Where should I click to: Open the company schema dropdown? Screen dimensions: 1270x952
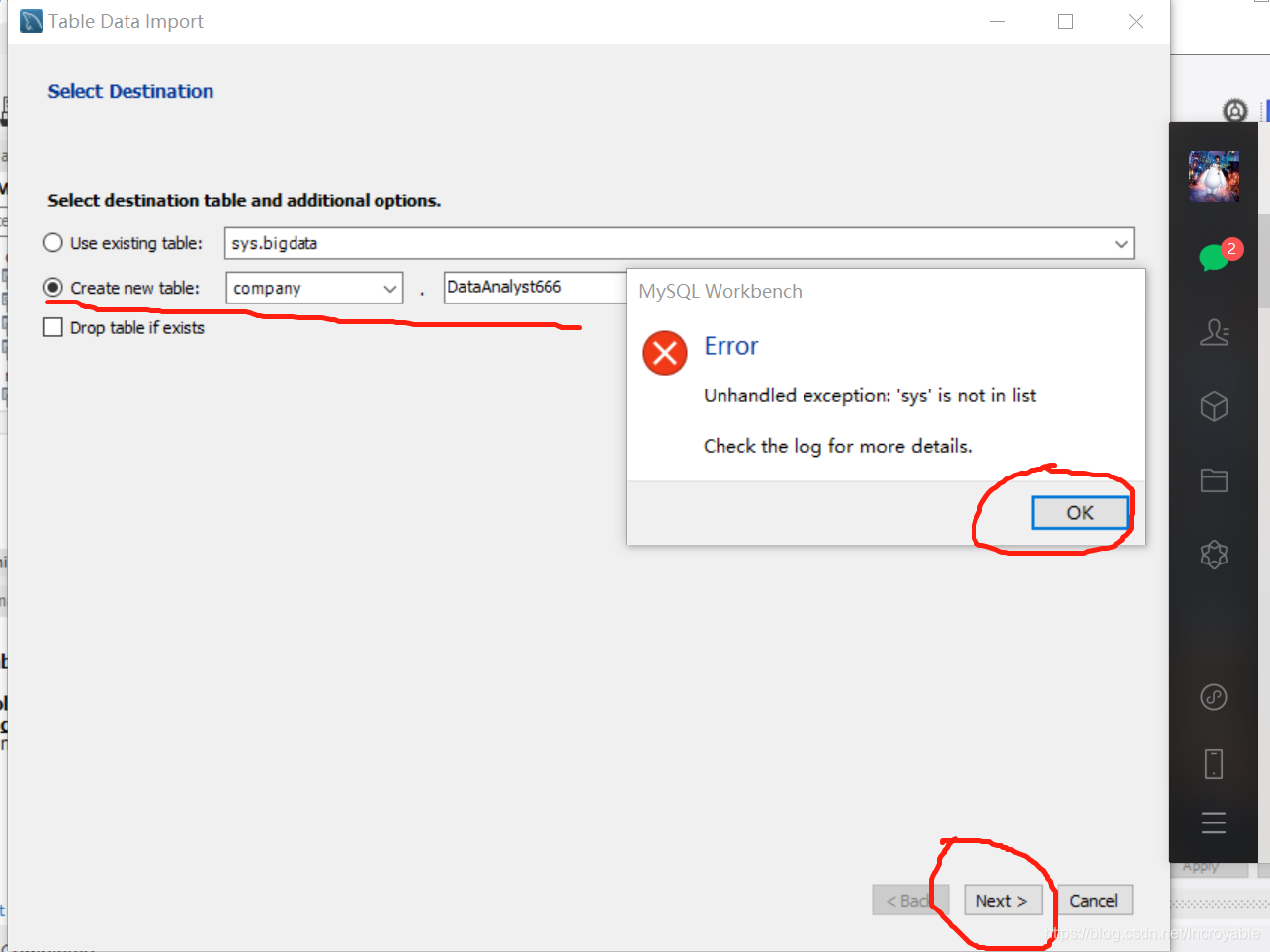[x=314, y=288]
